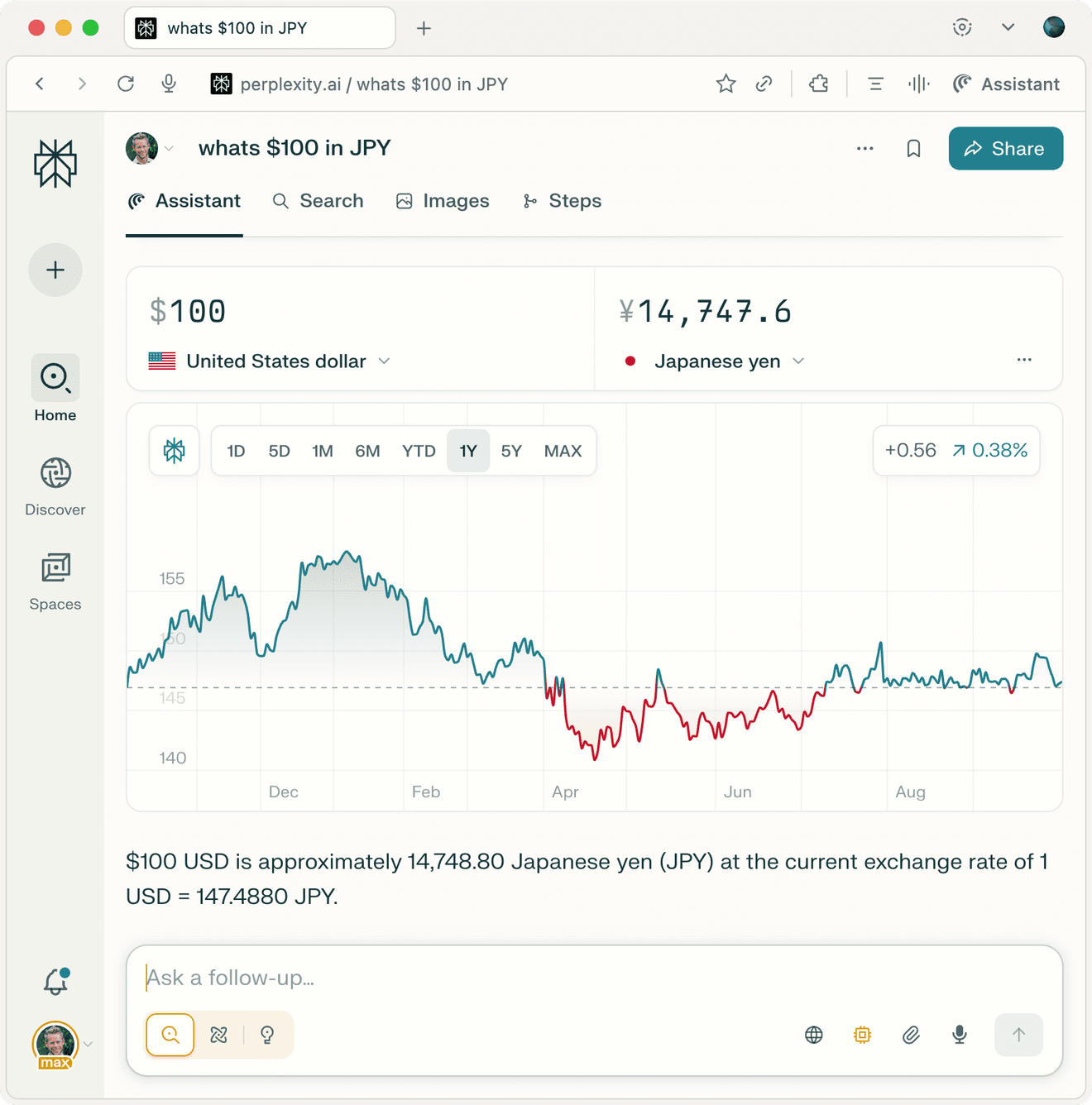Expand the United States dollar currency dropdown

point(269,361)
